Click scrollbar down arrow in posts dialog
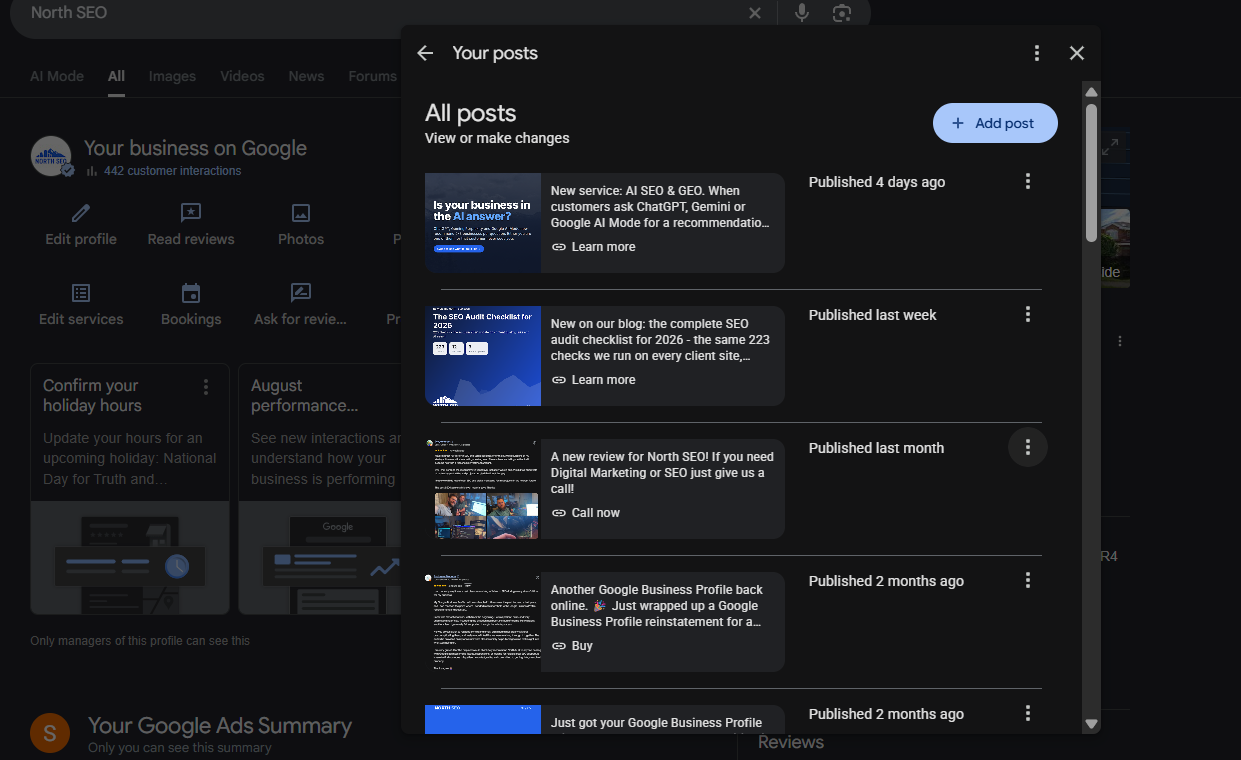The width and height of the screenshot is (1241, 760). [1091, 724]
